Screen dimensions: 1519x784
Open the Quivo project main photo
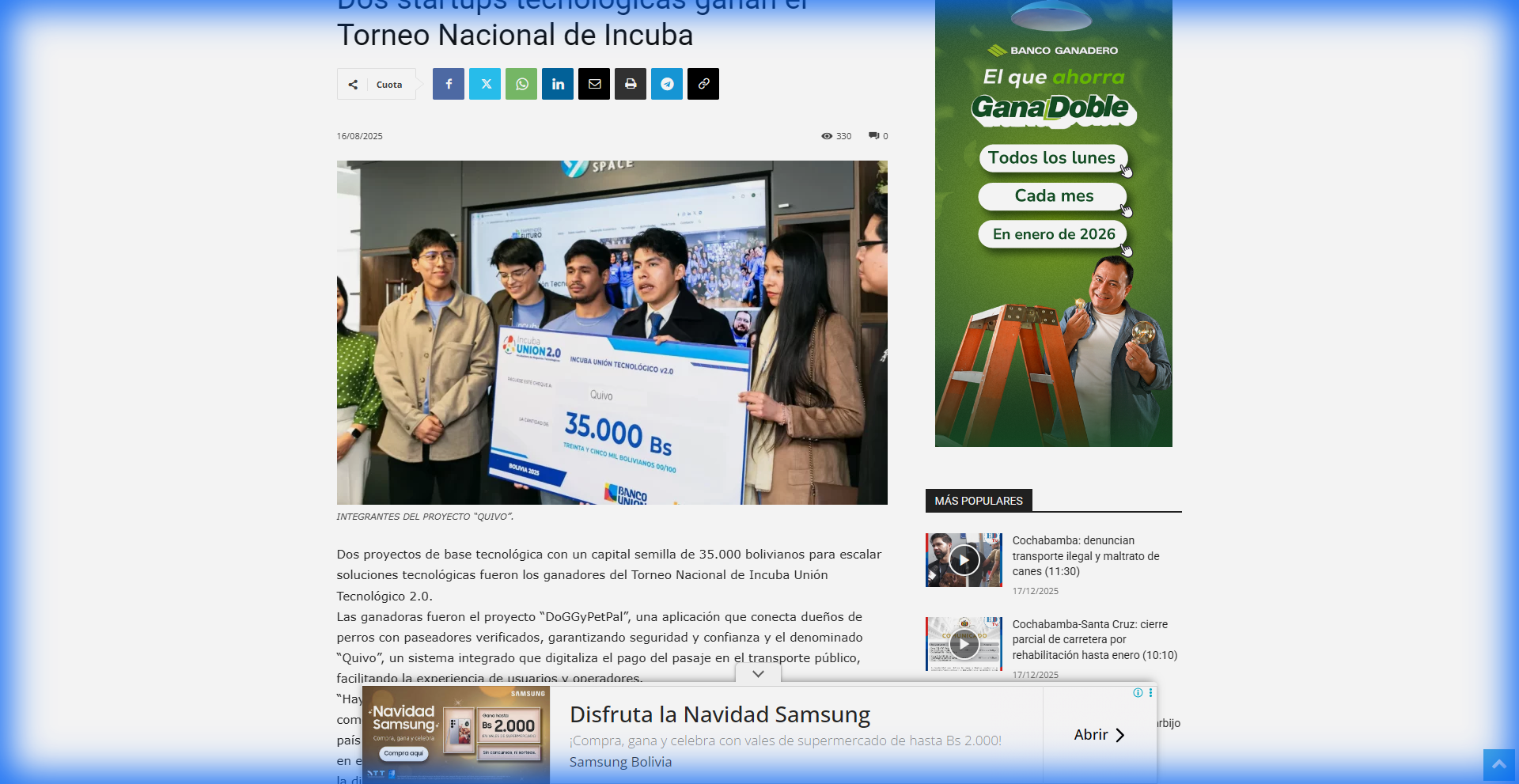click(612, 332)
